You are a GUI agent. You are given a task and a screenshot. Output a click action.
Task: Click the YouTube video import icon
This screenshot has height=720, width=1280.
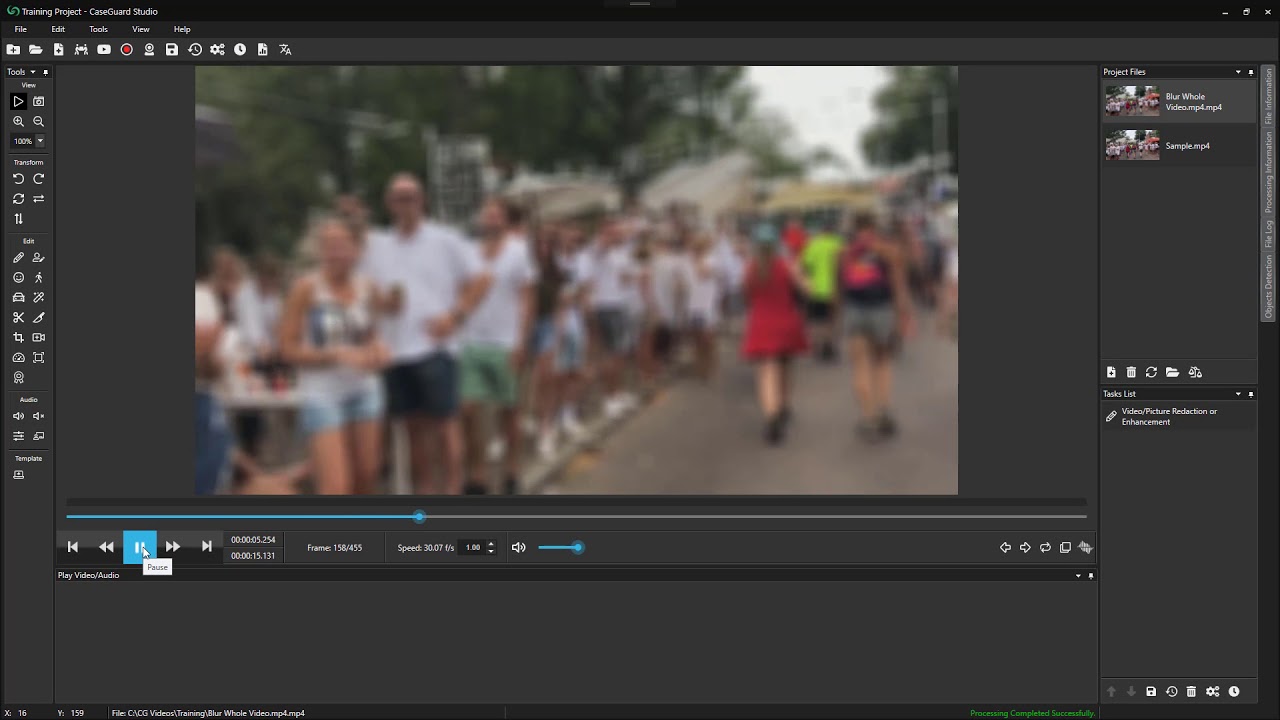104,49
